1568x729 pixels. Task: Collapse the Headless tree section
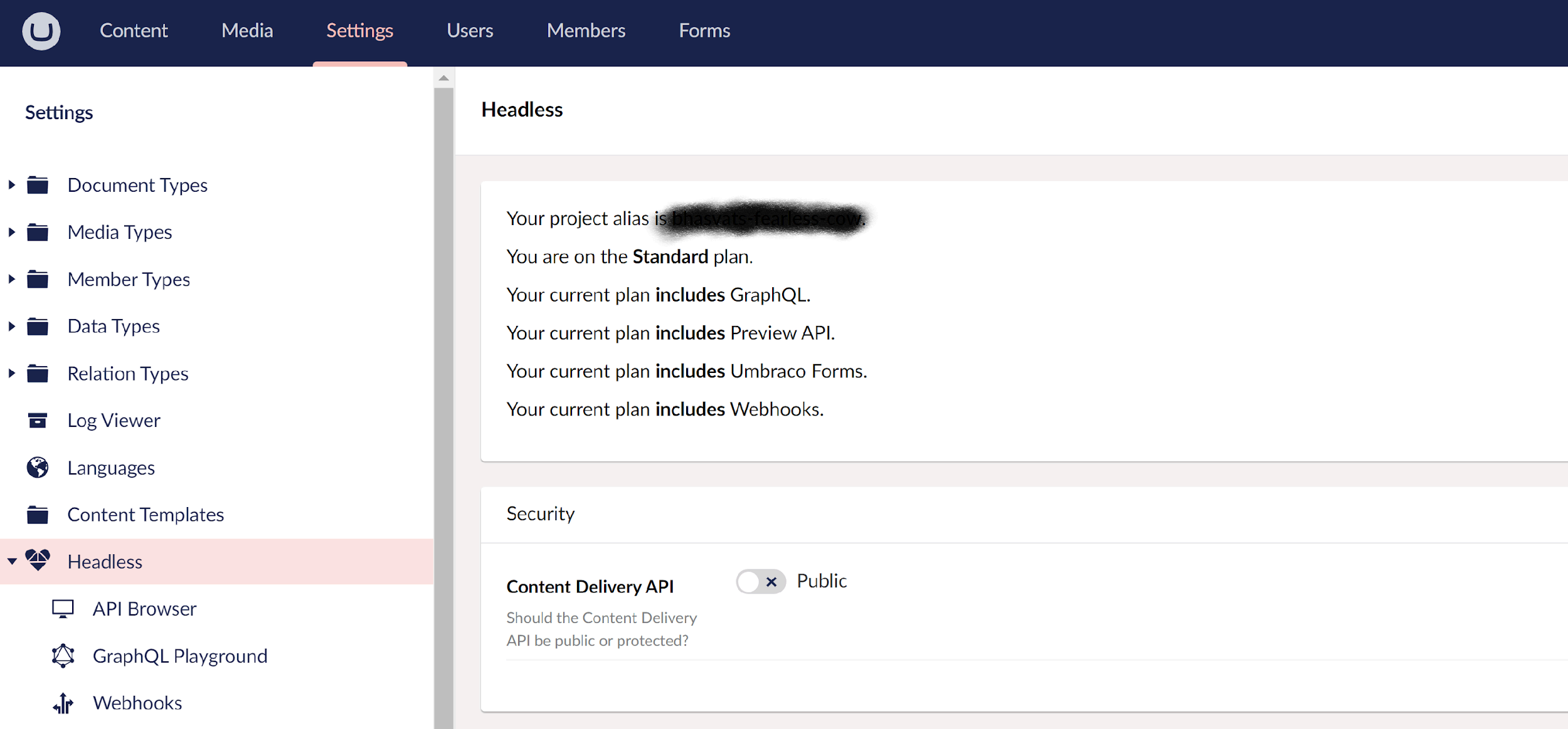[12, 561]
